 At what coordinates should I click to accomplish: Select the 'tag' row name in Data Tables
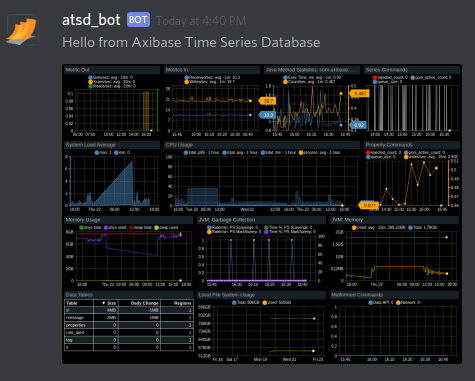tap(69, 340)
